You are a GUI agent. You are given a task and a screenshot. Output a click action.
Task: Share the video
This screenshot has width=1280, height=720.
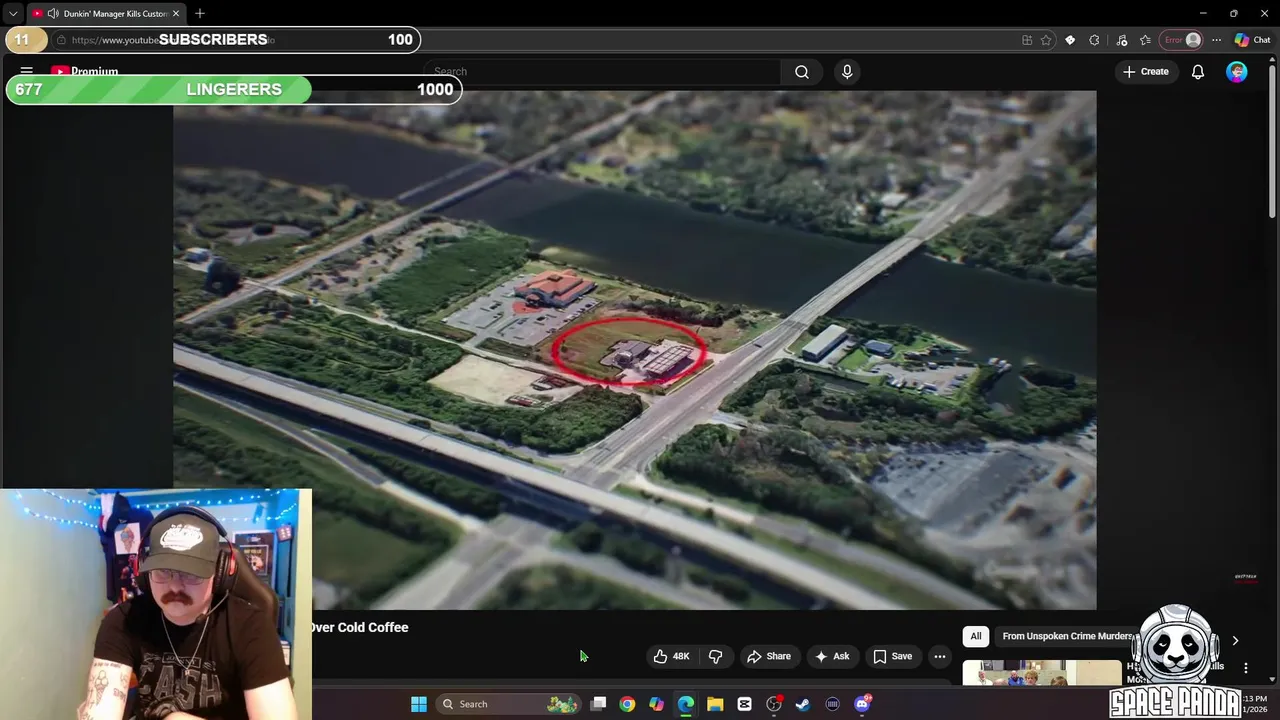tap(768, 656)
